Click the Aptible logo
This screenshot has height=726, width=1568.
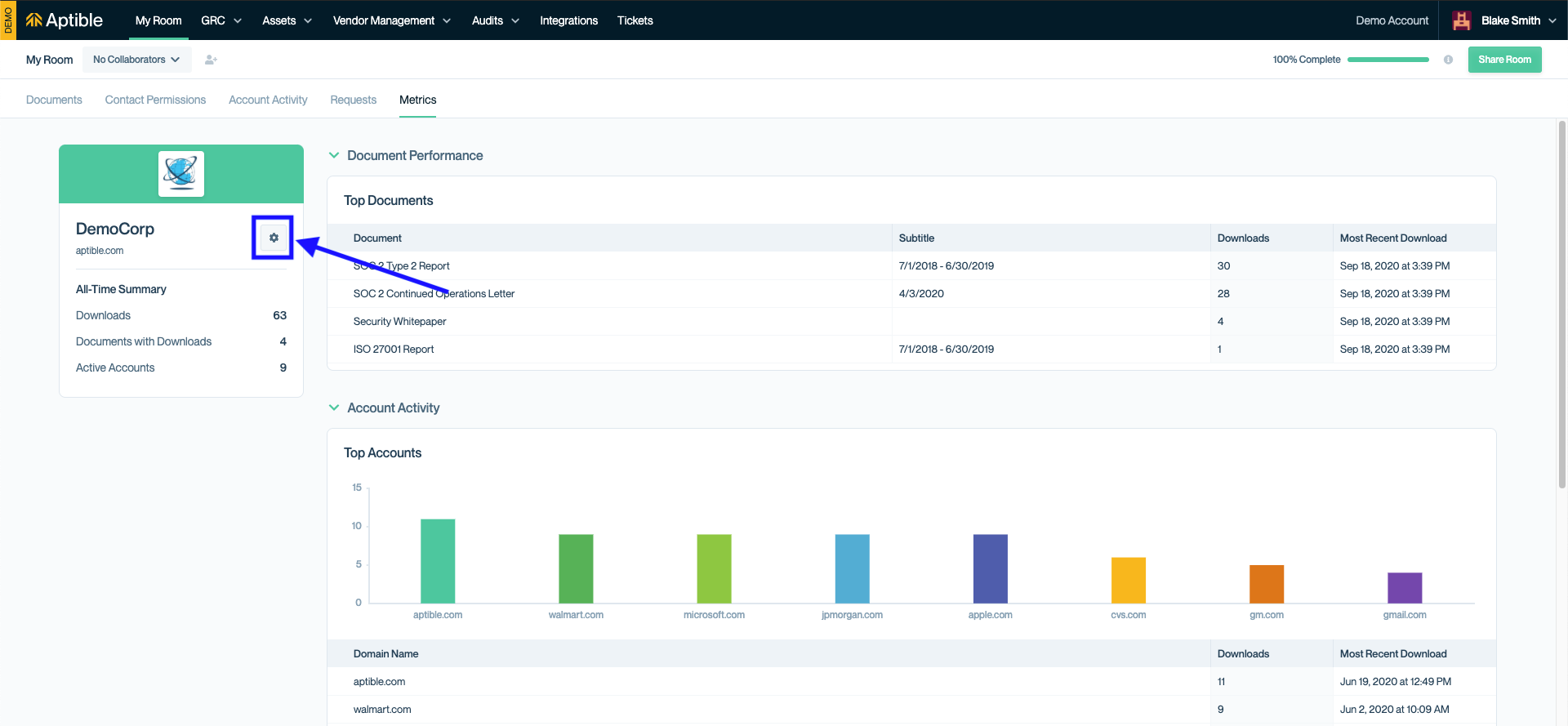pos(65,20)
